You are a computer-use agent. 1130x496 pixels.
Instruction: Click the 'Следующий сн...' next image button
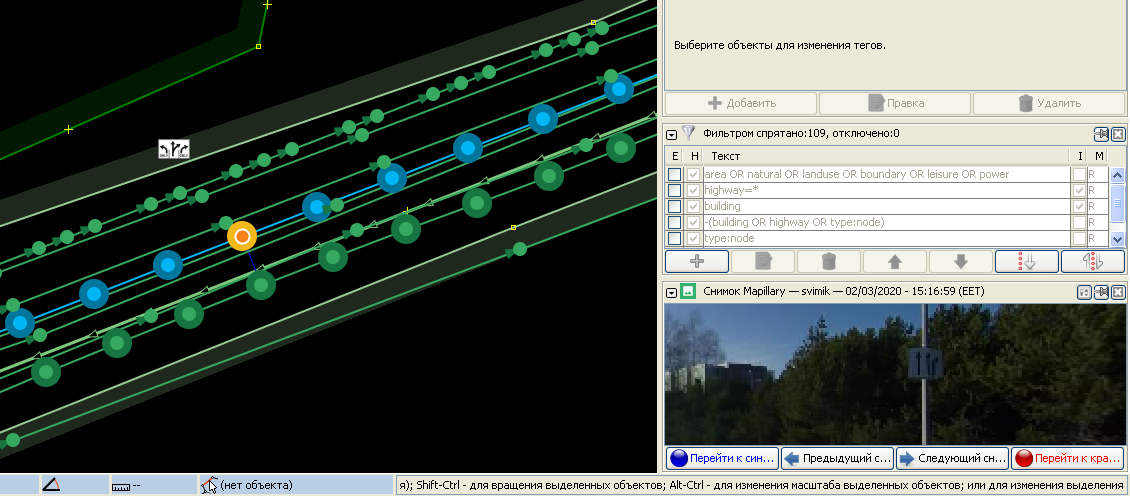(952, 458)
